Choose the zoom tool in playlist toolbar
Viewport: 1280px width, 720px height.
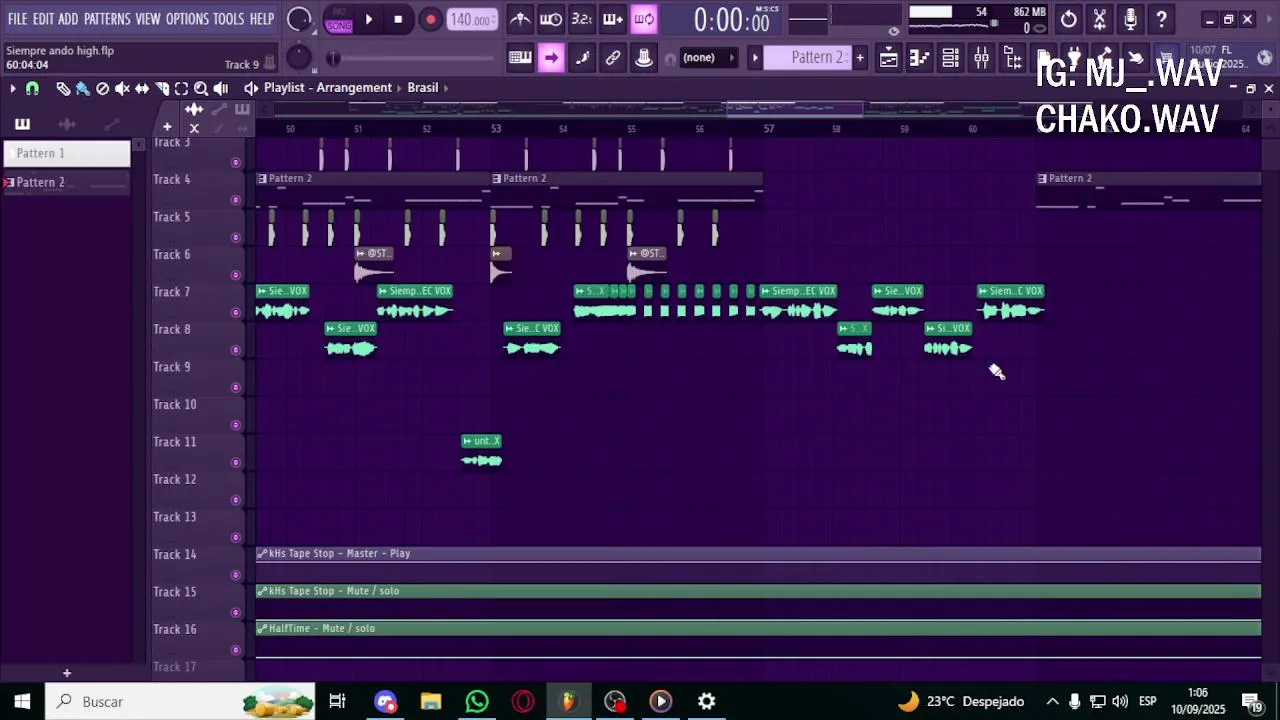point(201,88)
